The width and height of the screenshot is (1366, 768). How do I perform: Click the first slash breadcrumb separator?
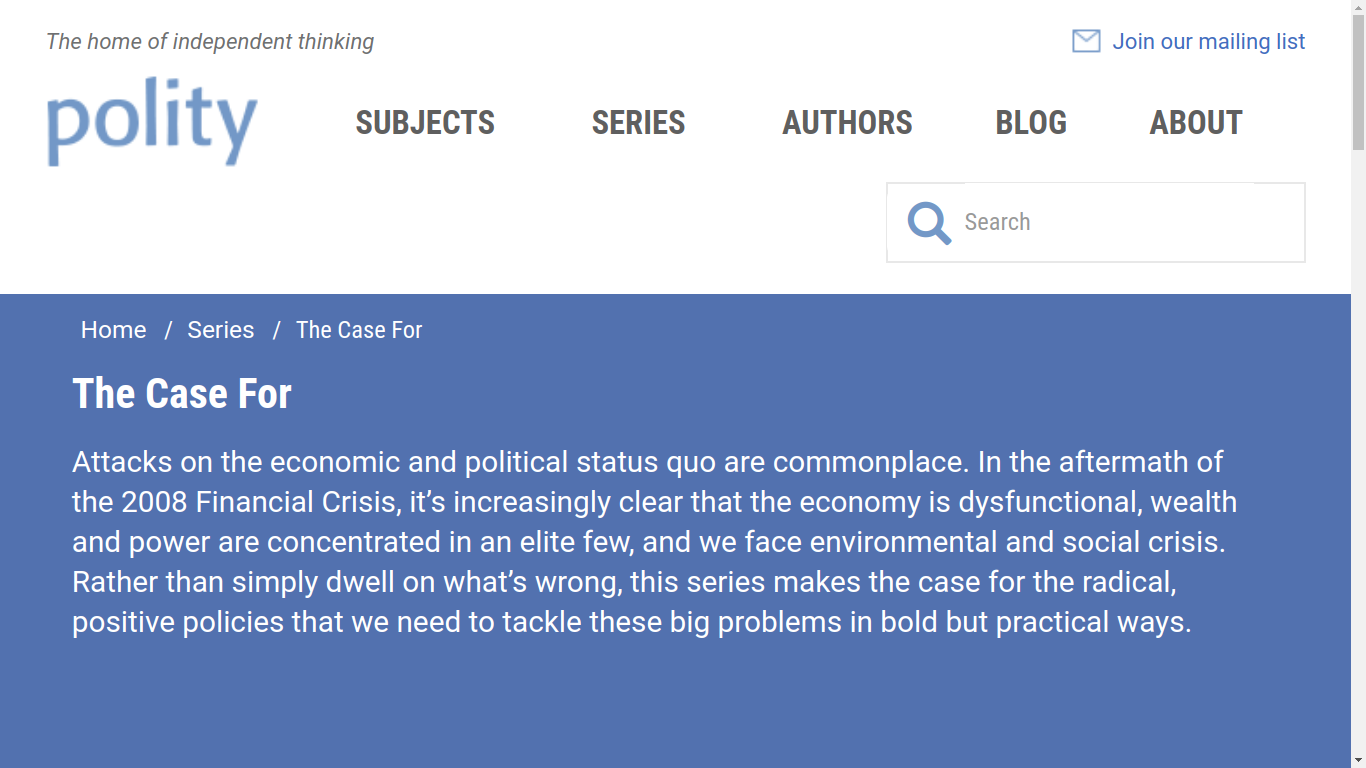(168, 330)
